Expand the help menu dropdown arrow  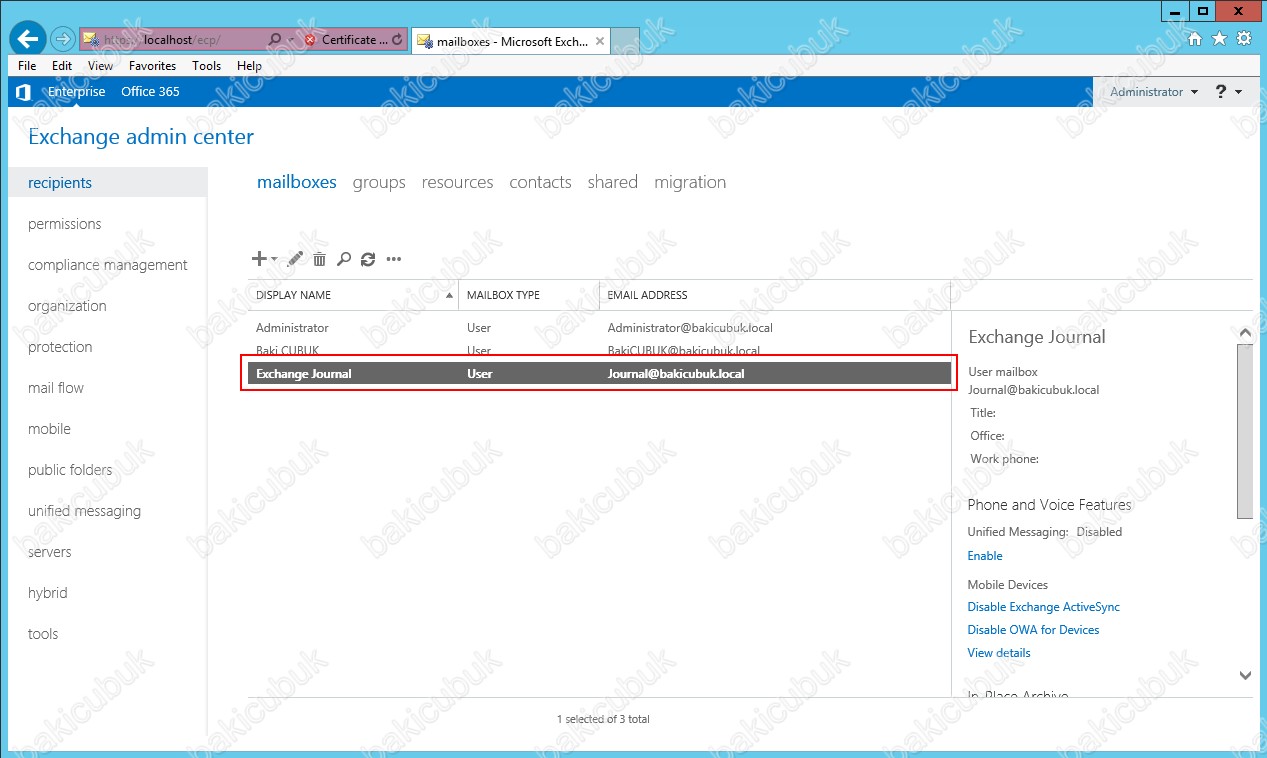[x=1239, y=92]
